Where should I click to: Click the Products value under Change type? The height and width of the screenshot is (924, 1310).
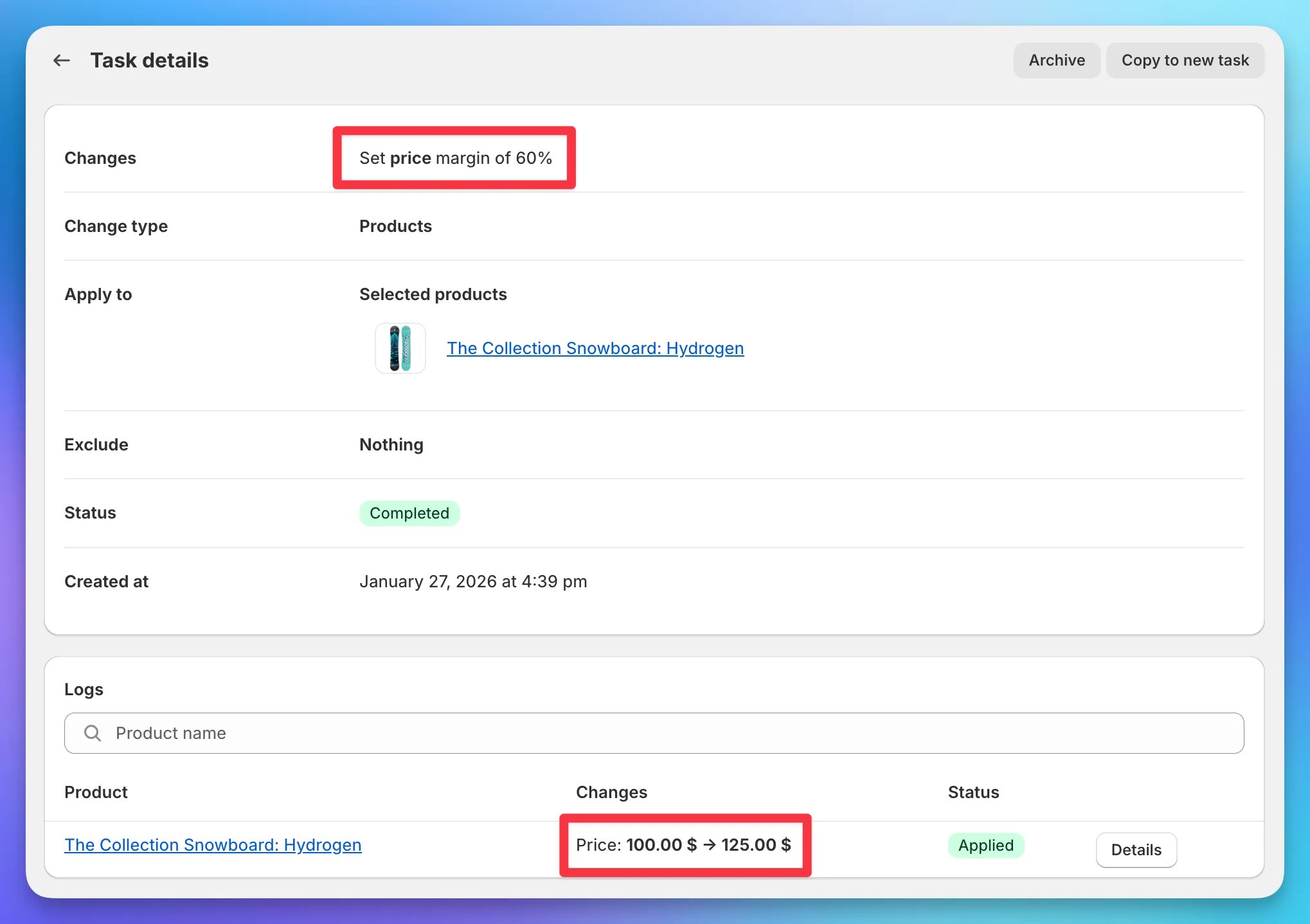coord(395,226)
